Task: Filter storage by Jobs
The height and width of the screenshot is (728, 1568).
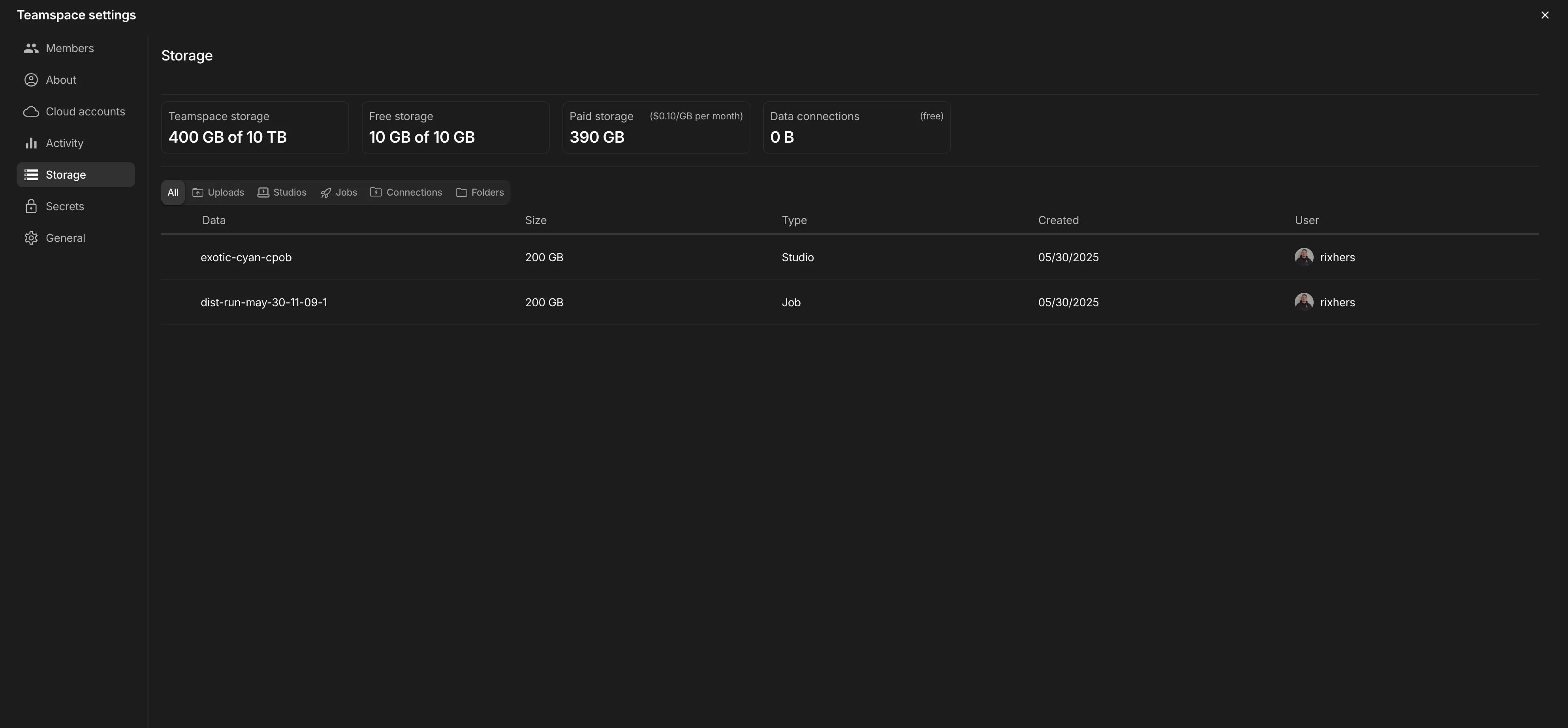Action: pos(339,192)
